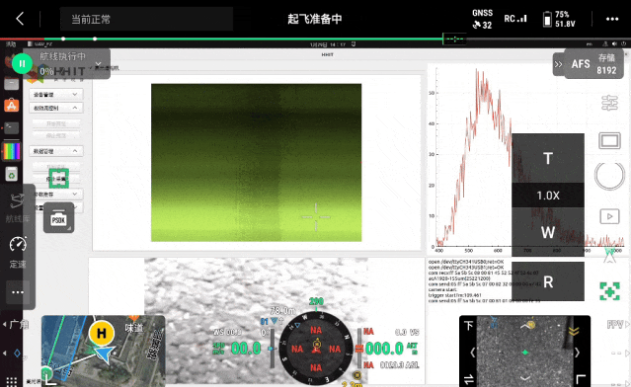Zoom out with the W button
This screenshot has width=631, height=387.
[x=548, y=232]
